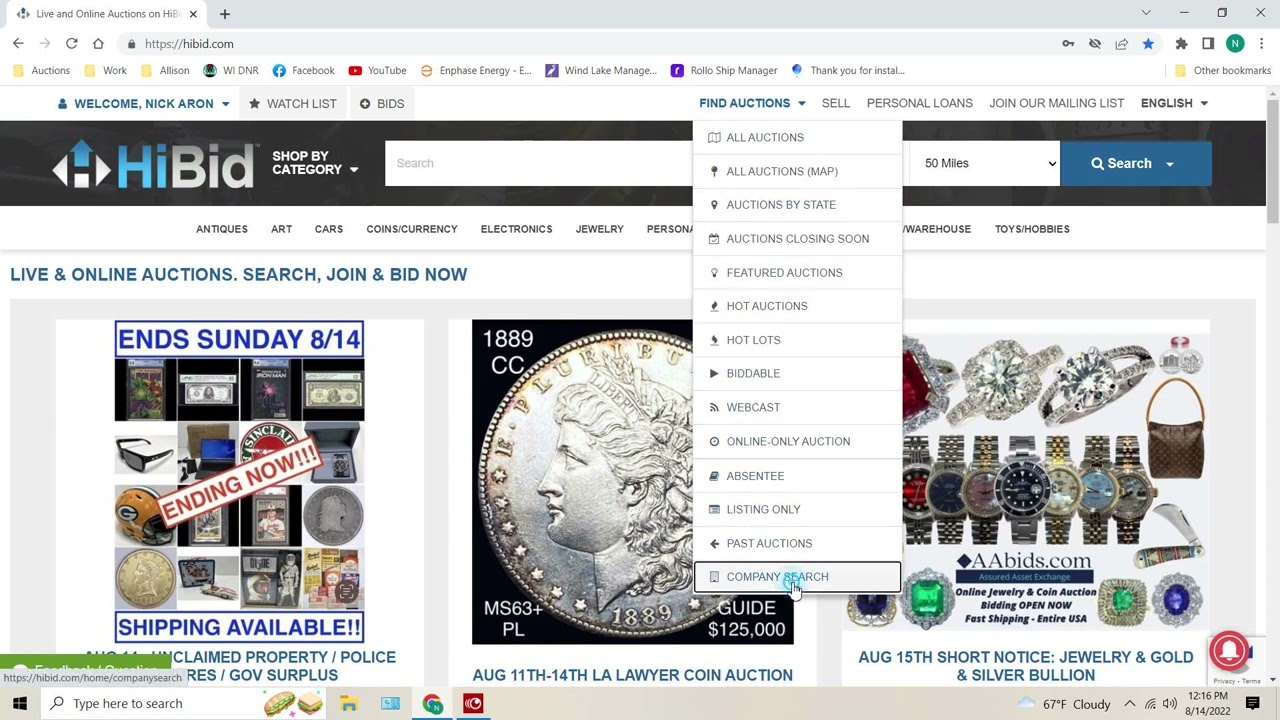
Task: Open Jewelry category
Action: 599,229
